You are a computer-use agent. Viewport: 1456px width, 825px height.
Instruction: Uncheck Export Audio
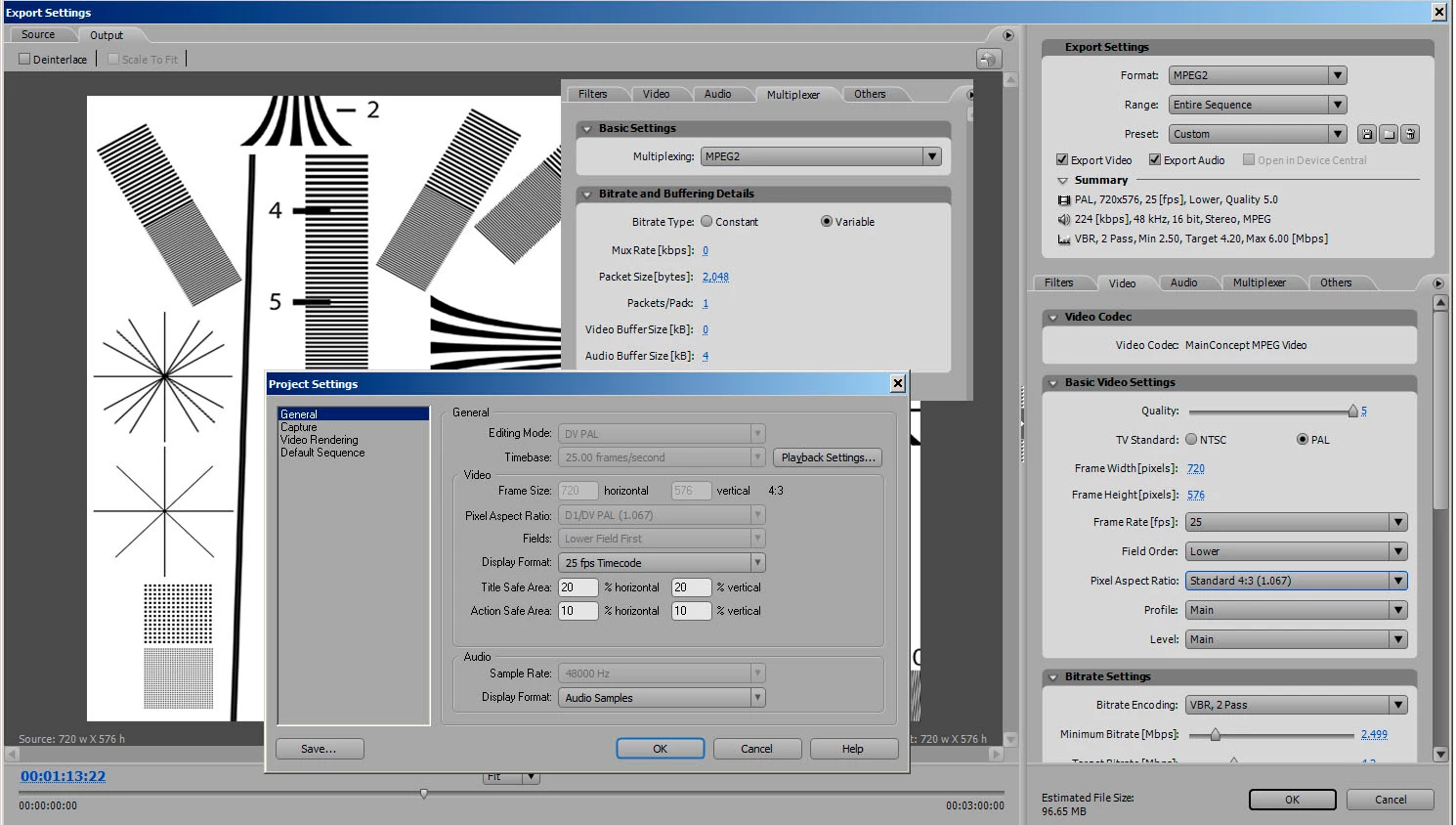coord(1155,159)
